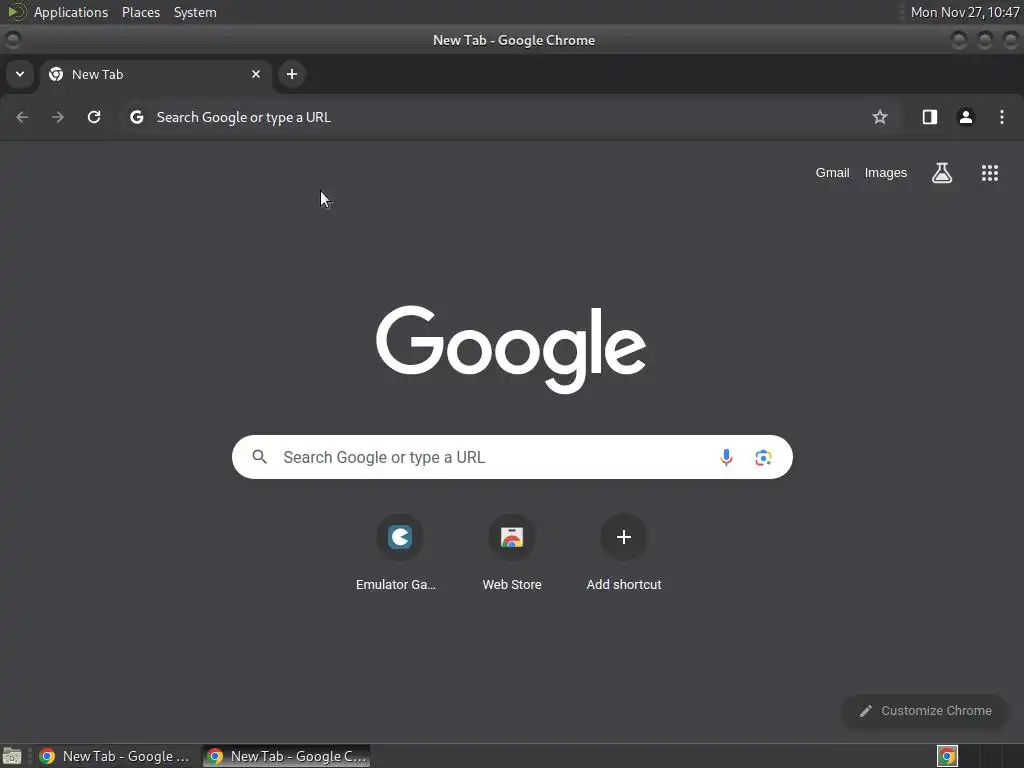
Task: Open the three-dot Chrome menu
Action: click(x=1002, y=117)
